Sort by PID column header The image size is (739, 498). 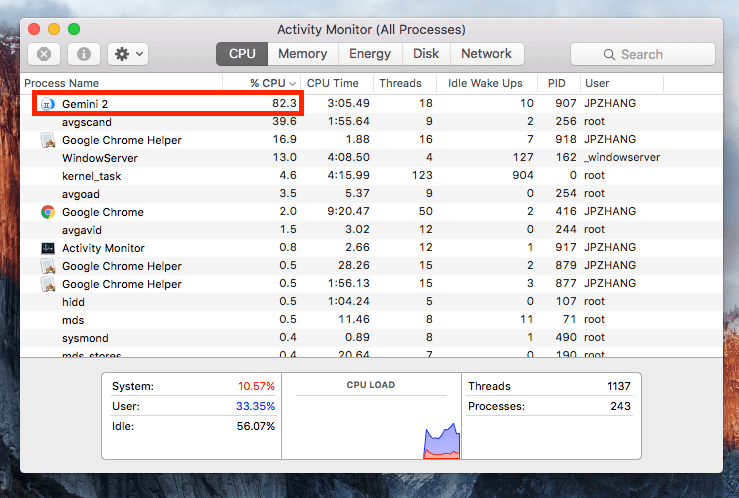(x=558, y=83)
